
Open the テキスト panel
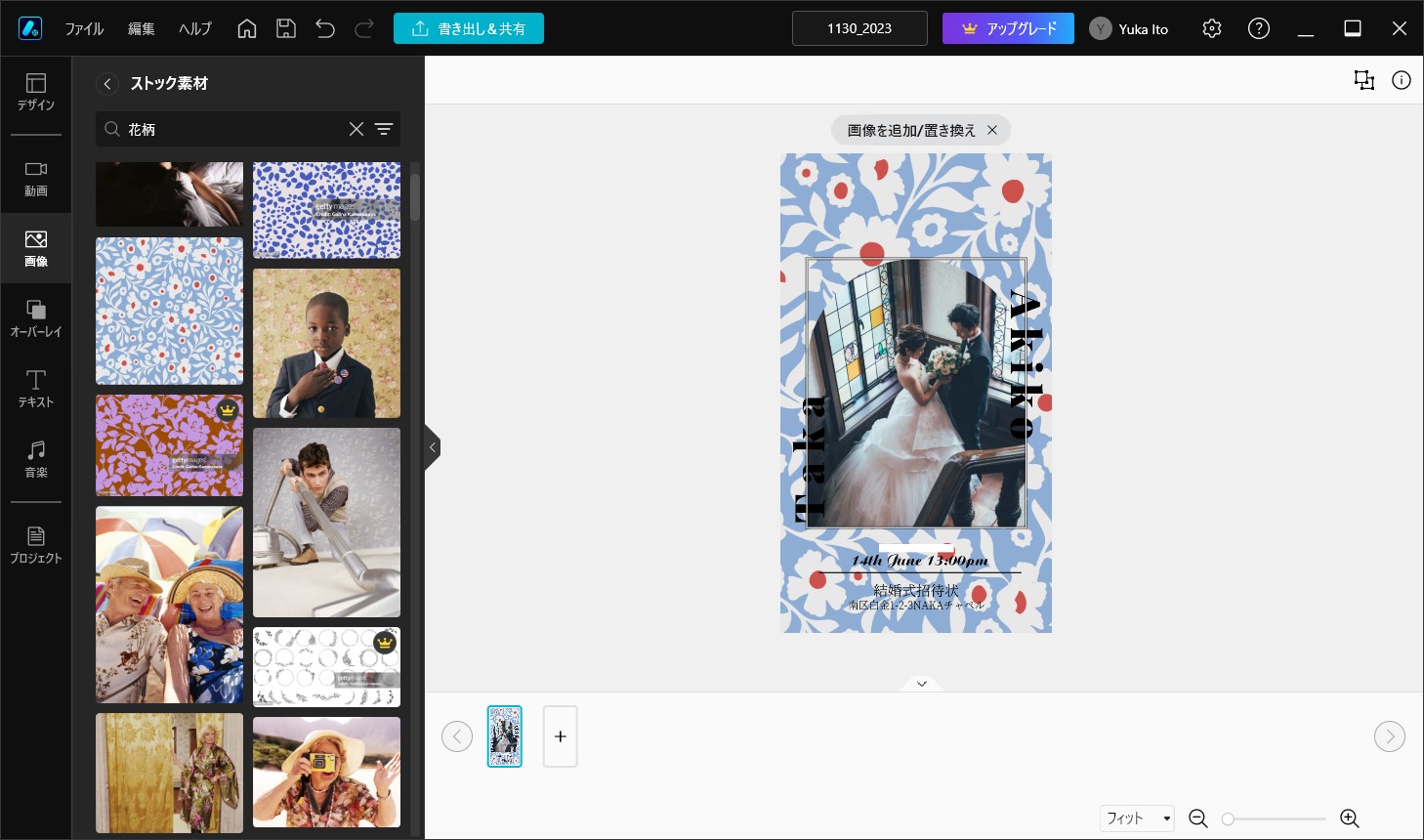tap(36, 389)
